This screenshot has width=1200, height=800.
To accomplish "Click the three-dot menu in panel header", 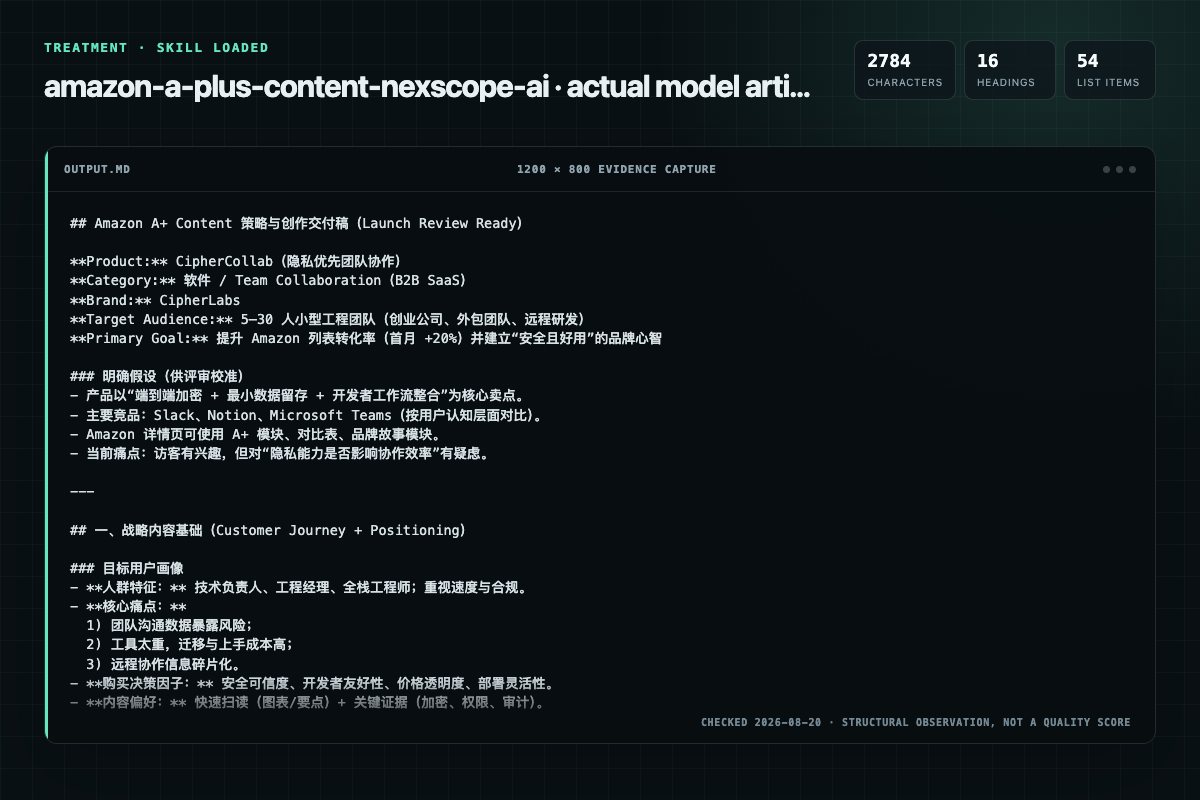I will (1119, 170).
